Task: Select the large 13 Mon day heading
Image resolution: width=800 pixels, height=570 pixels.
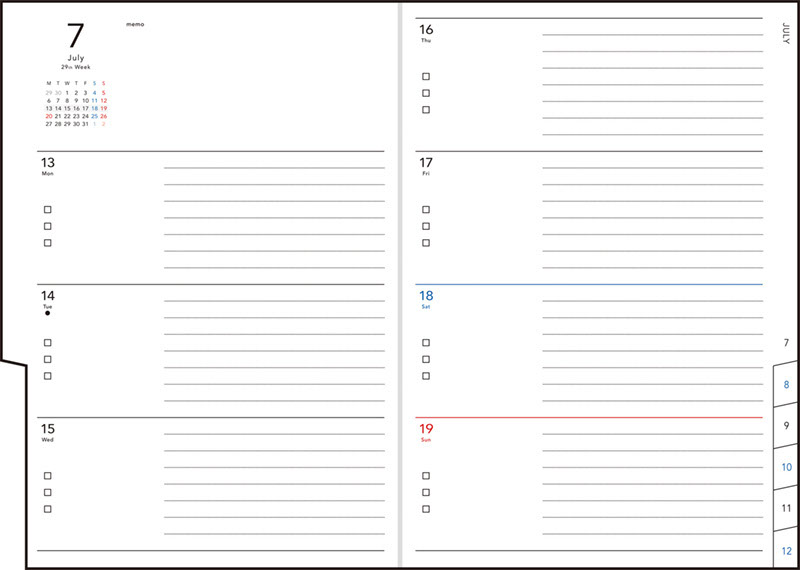Action: tap(47, 163)
